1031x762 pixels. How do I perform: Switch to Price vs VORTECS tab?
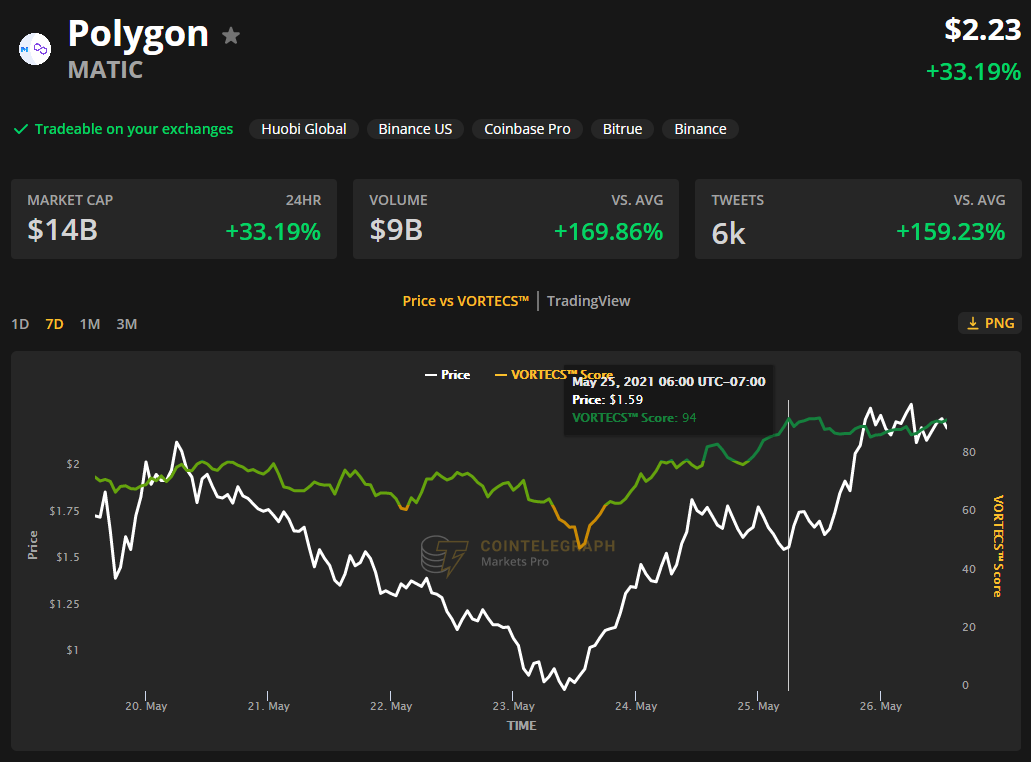[465, 301]
